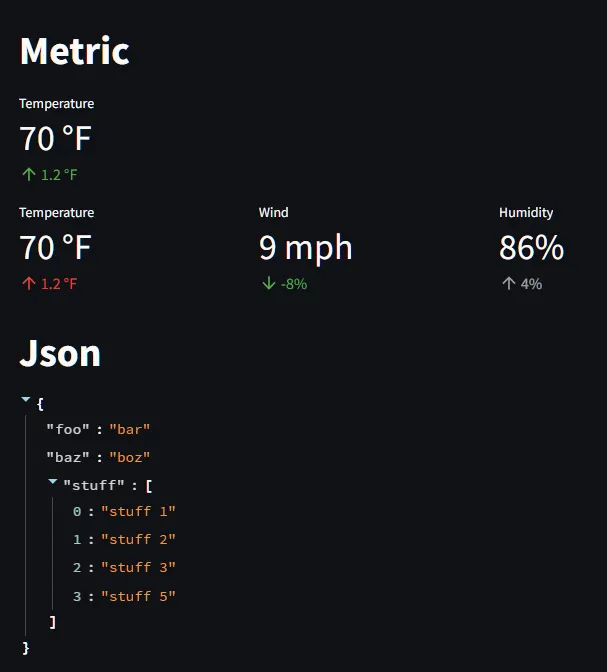Click the 9 mph Wind value
Viewport: 607px width, 672px height.
coord(305,248)
